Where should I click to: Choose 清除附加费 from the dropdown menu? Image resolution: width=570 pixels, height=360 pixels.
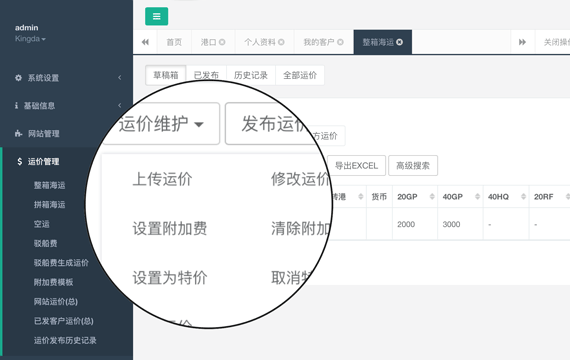pos(301,228)
